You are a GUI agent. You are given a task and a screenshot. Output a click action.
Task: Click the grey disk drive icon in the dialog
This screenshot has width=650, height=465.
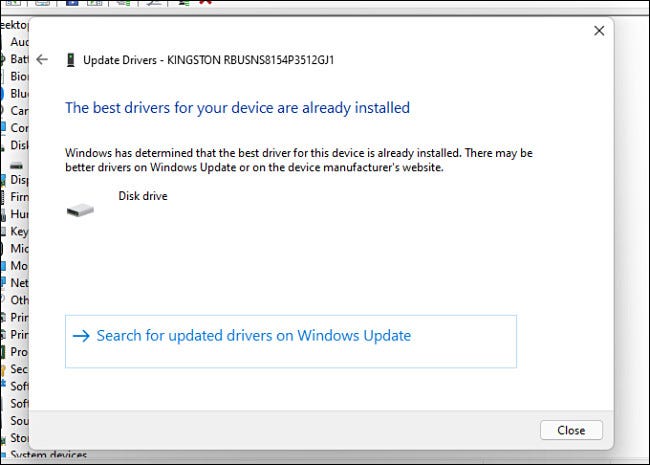click(x=80, y=210)
